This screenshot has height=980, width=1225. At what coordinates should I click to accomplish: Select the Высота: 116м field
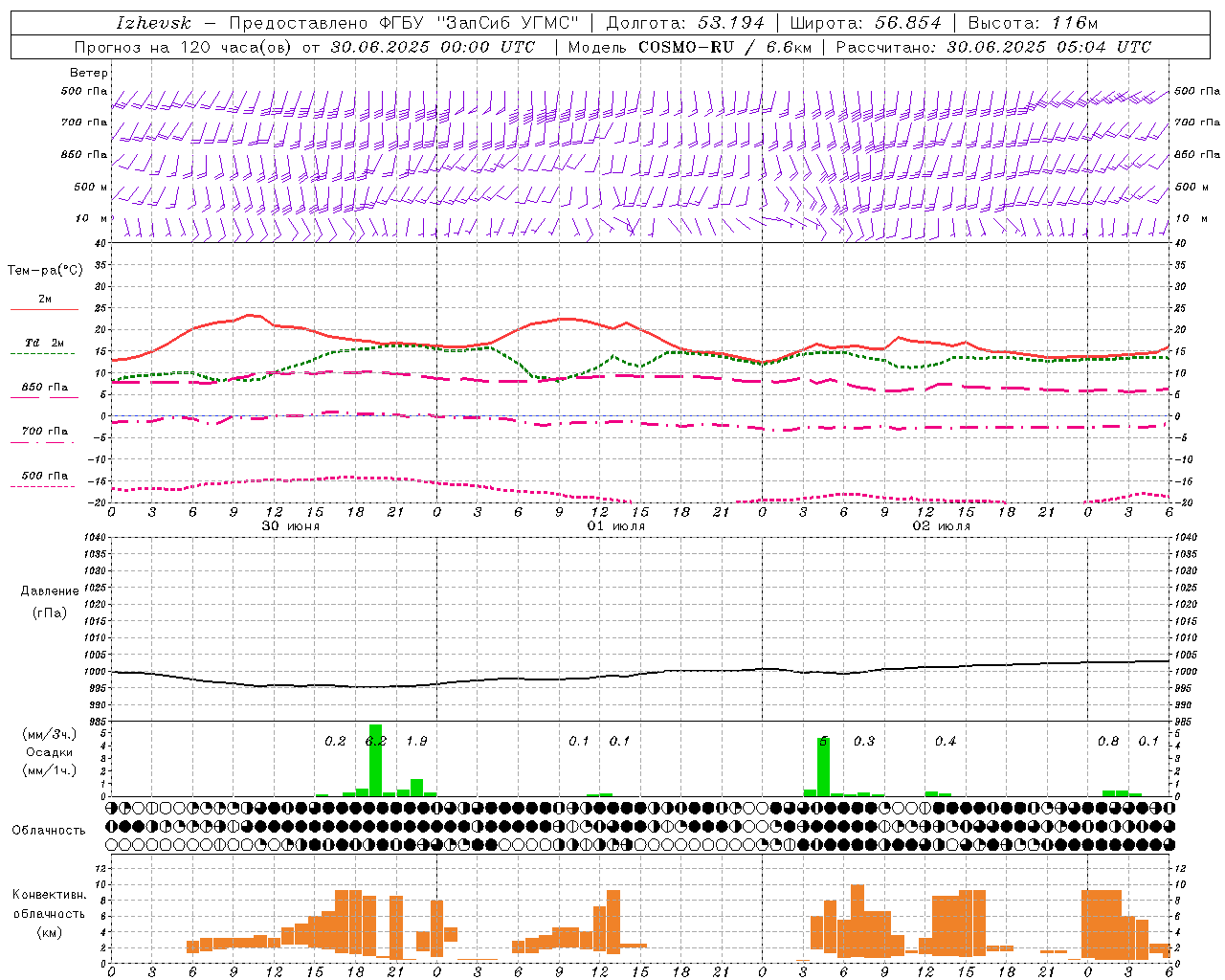1033,23
